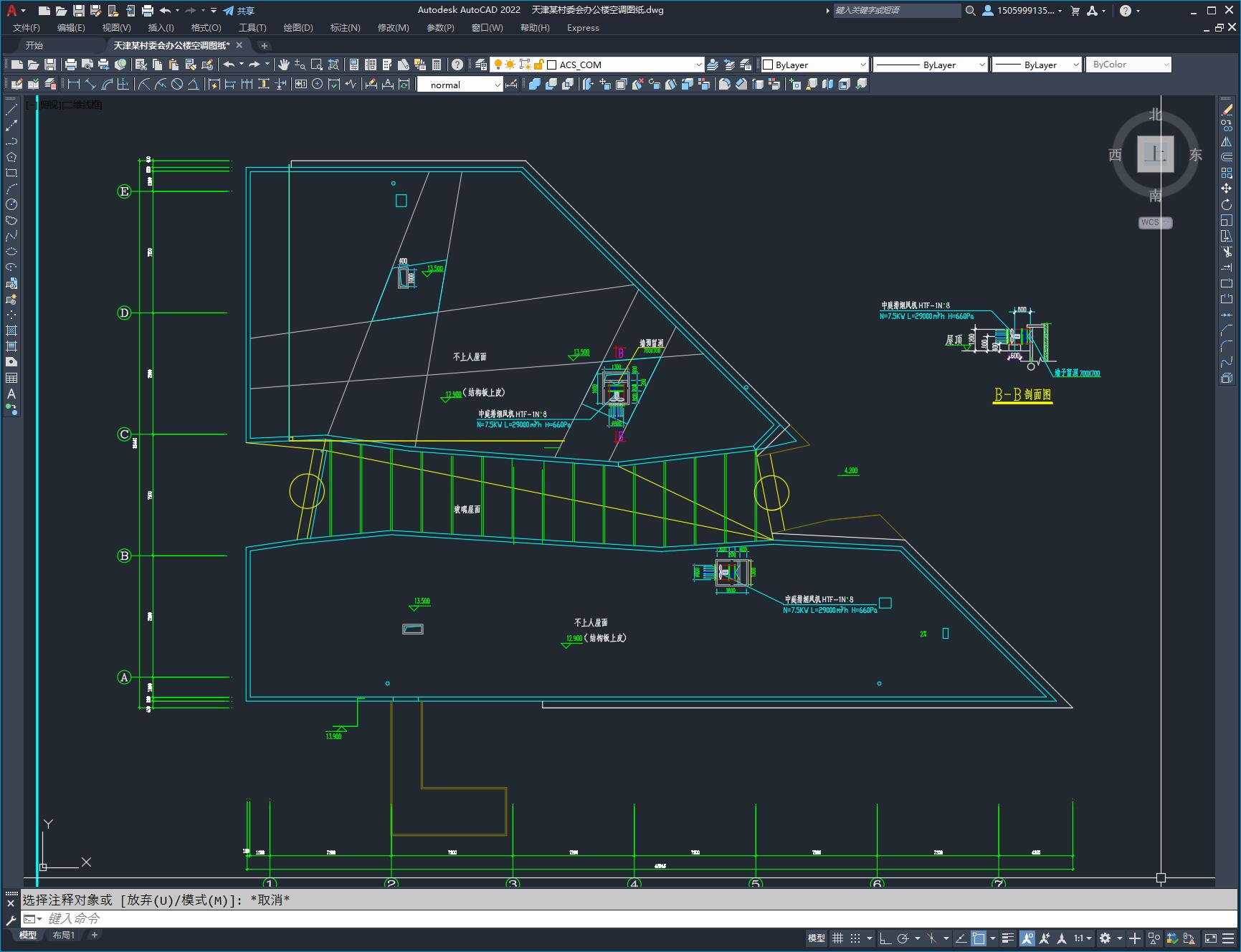Viewport: 1241px width, 952px height.
Task: Click the Plot print icon in Standard toolbar
Action: point(71,65)
